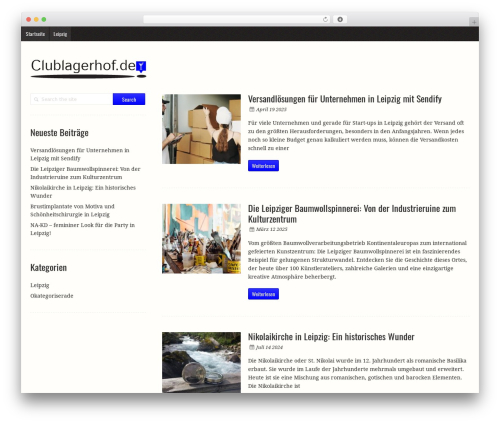Viewport: 500px width, 423px height.
Task: Click the date text Juli 14 2024
Action: tap(269, 347)
